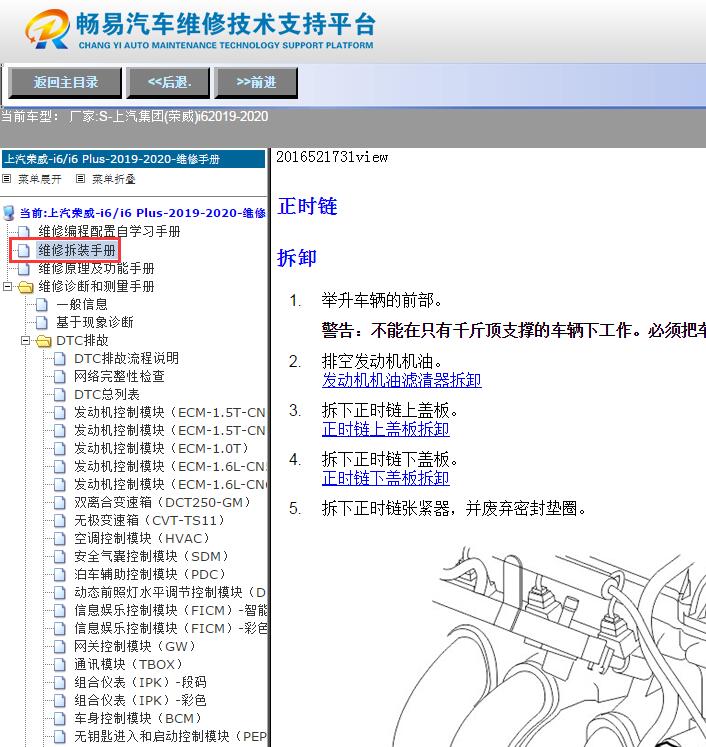This screenshot has width=706, height=747.
Task: Click the 返回主目录 button
Action: click(65, 82)
